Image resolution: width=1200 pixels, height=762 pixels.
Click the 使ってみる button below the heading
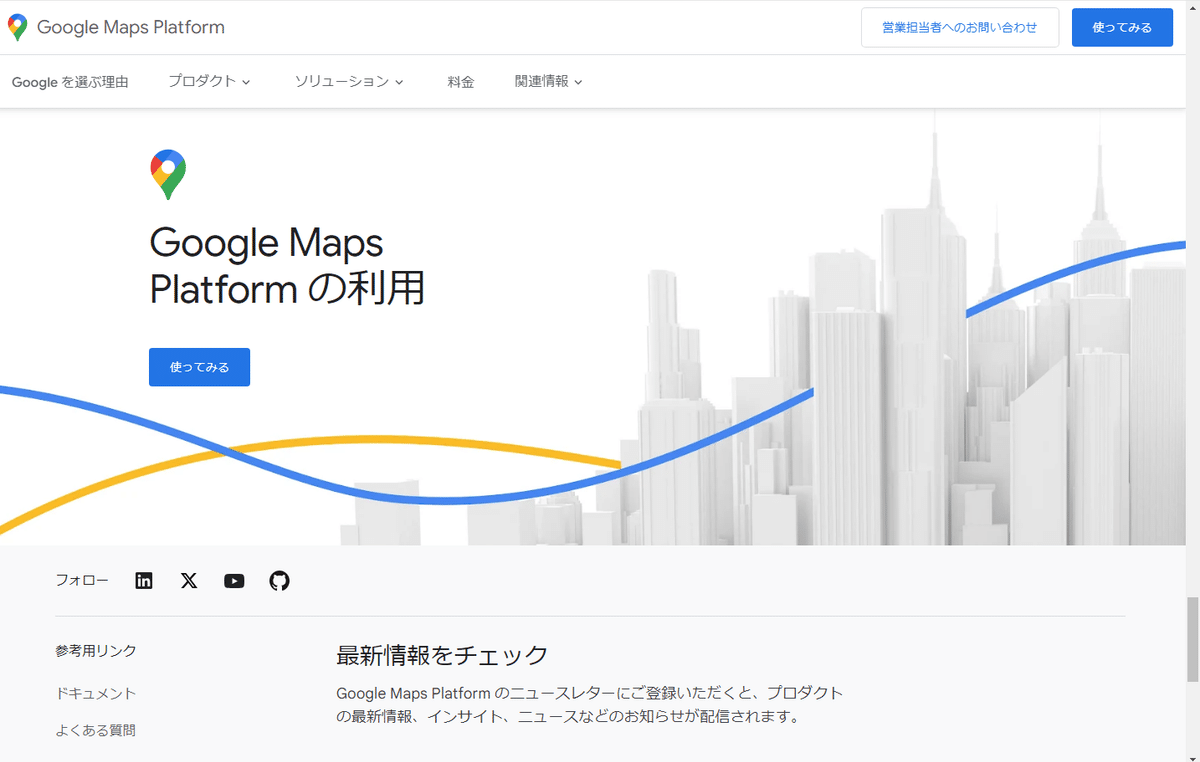tap(199, 367)
